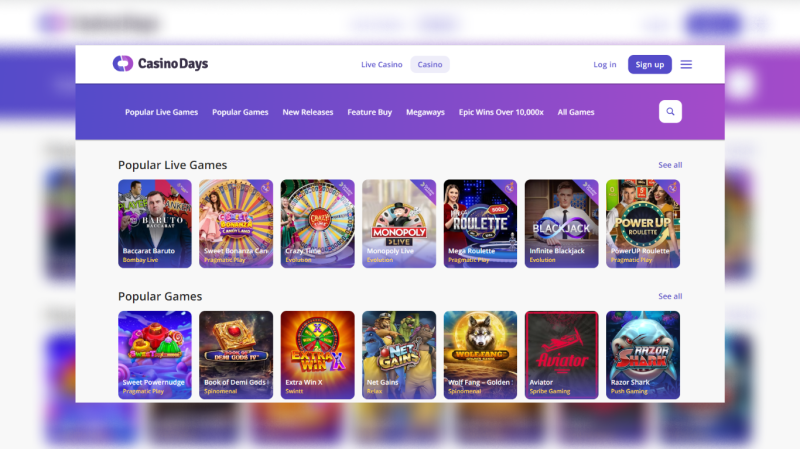Open Epic Wins Over 10,000x
Screen dimensions: 800x449
coord(501,112)
